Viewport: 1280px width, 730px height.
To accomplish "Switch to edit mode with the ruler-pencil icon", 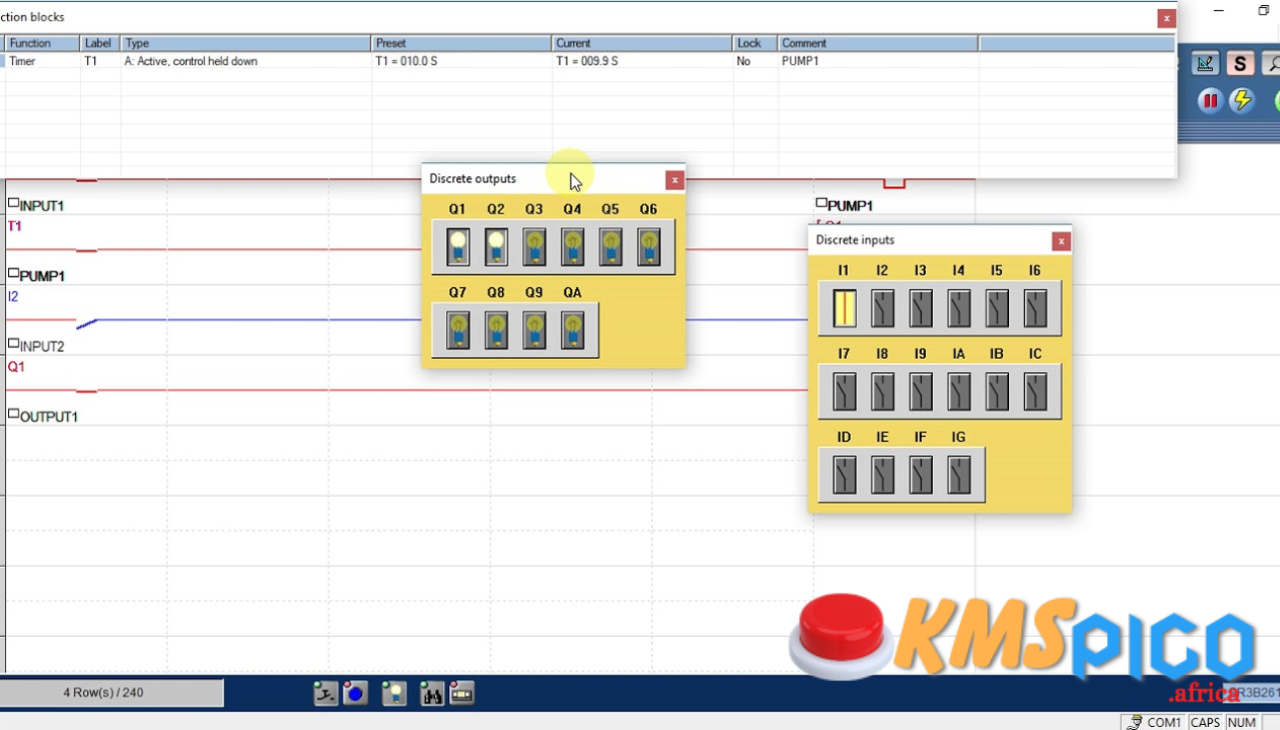I will 1206,64.
